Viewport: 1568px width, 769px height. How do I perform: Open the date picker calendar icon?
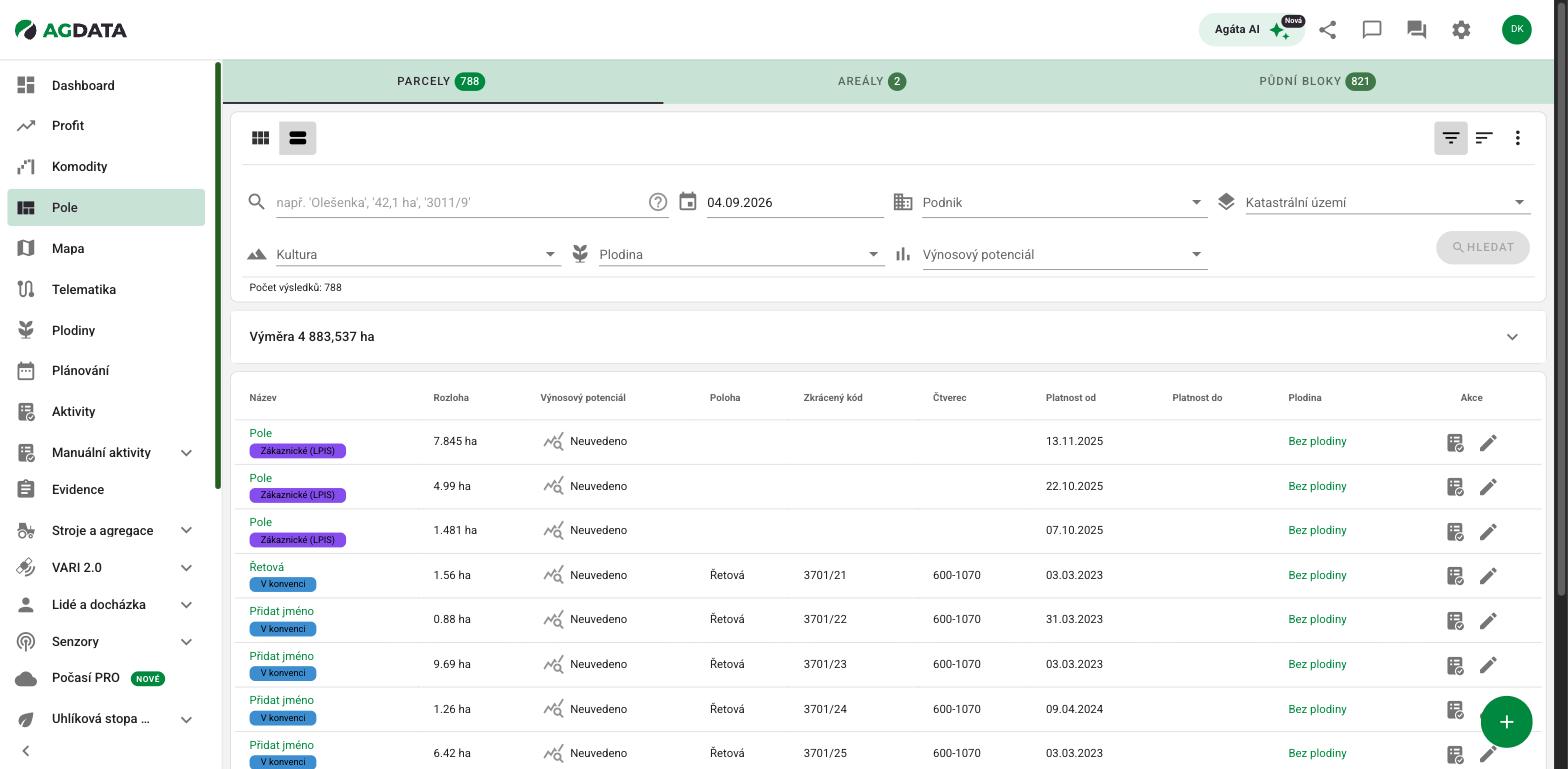[x=688, y=202]
